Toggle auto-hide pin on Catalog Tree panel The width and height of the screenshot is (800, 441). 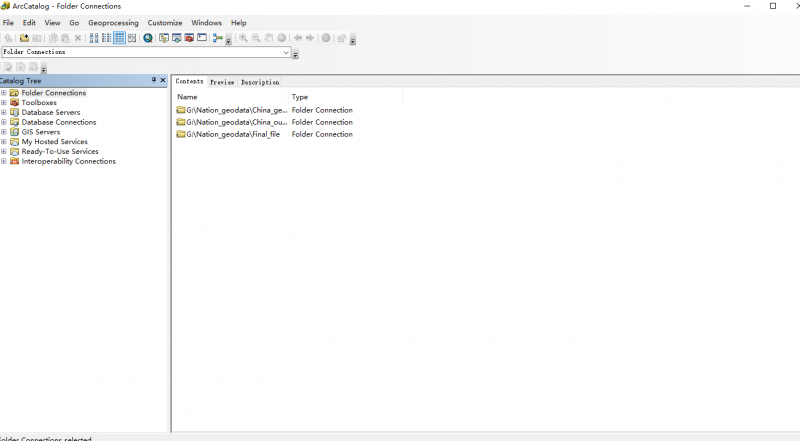[x=154, y=80]
